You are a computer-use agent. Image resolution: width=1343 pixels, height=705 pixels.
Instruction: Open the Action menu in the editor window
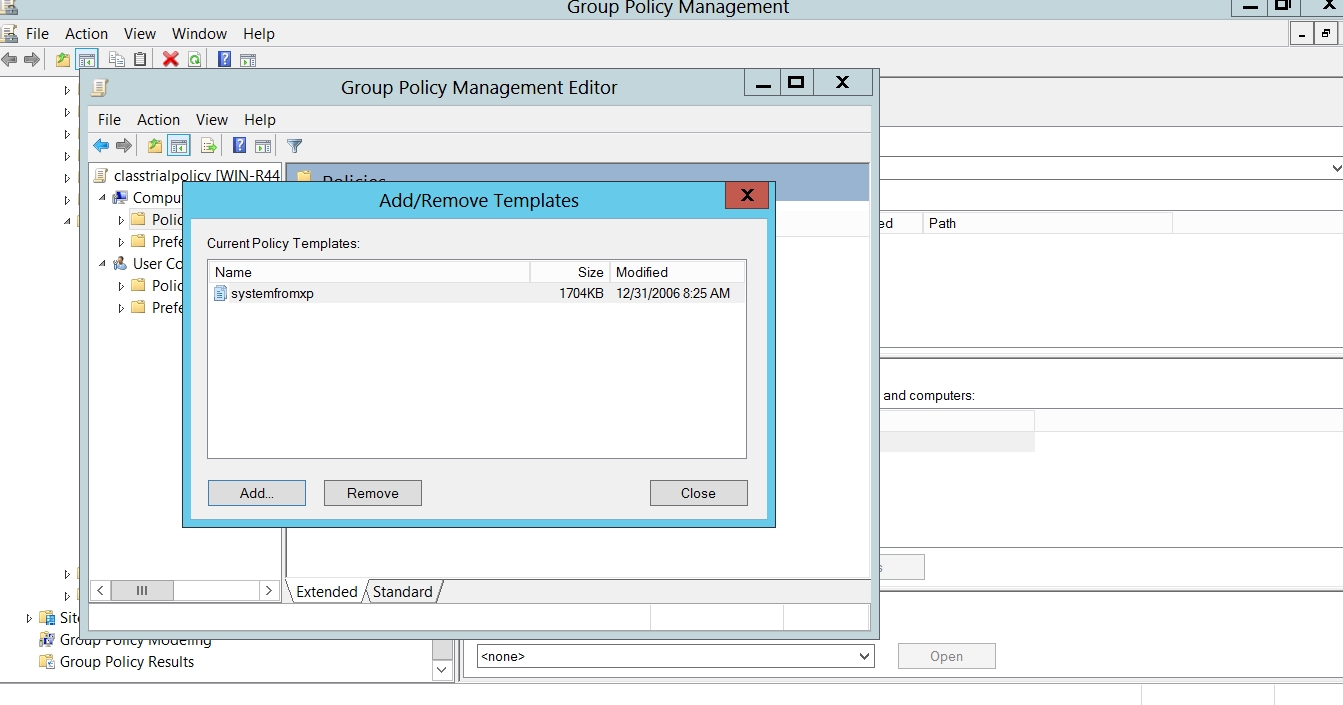pos(158,119)
